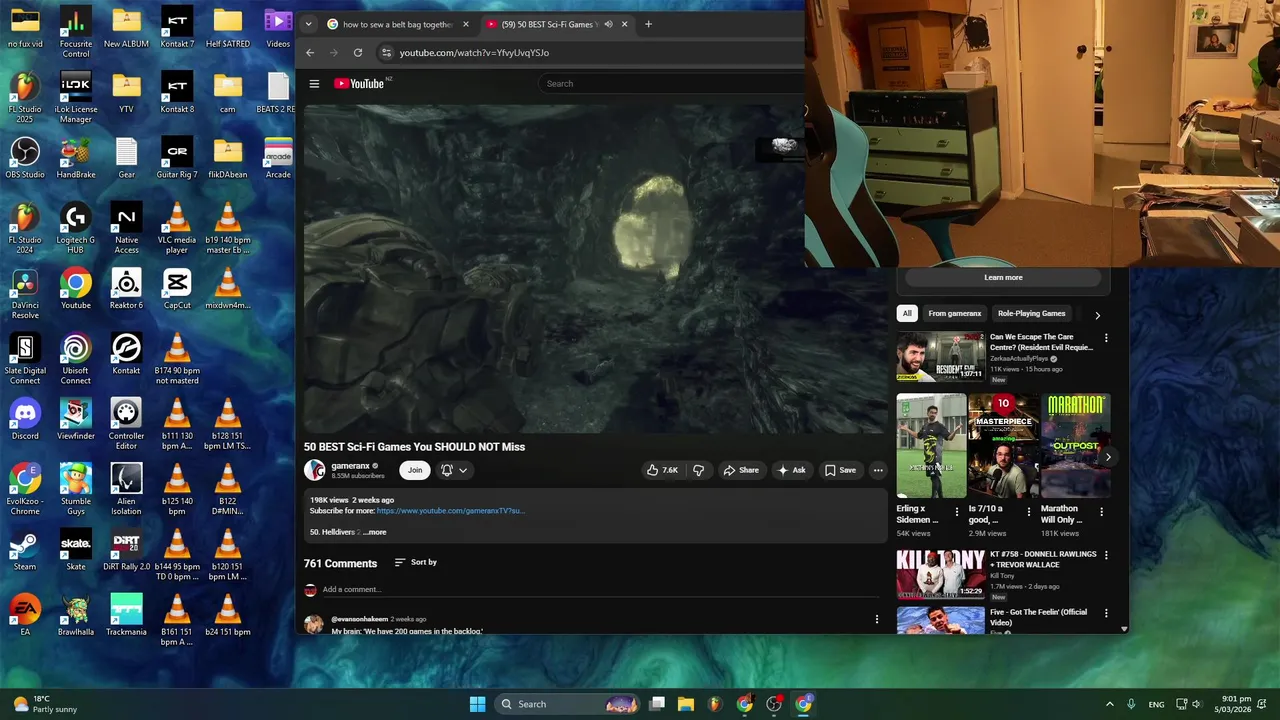The height and width of the screenshot is (720, 1280).
Task: Open the Sort by comments menu
Action: pyautogui.click(x=416, y=562)
